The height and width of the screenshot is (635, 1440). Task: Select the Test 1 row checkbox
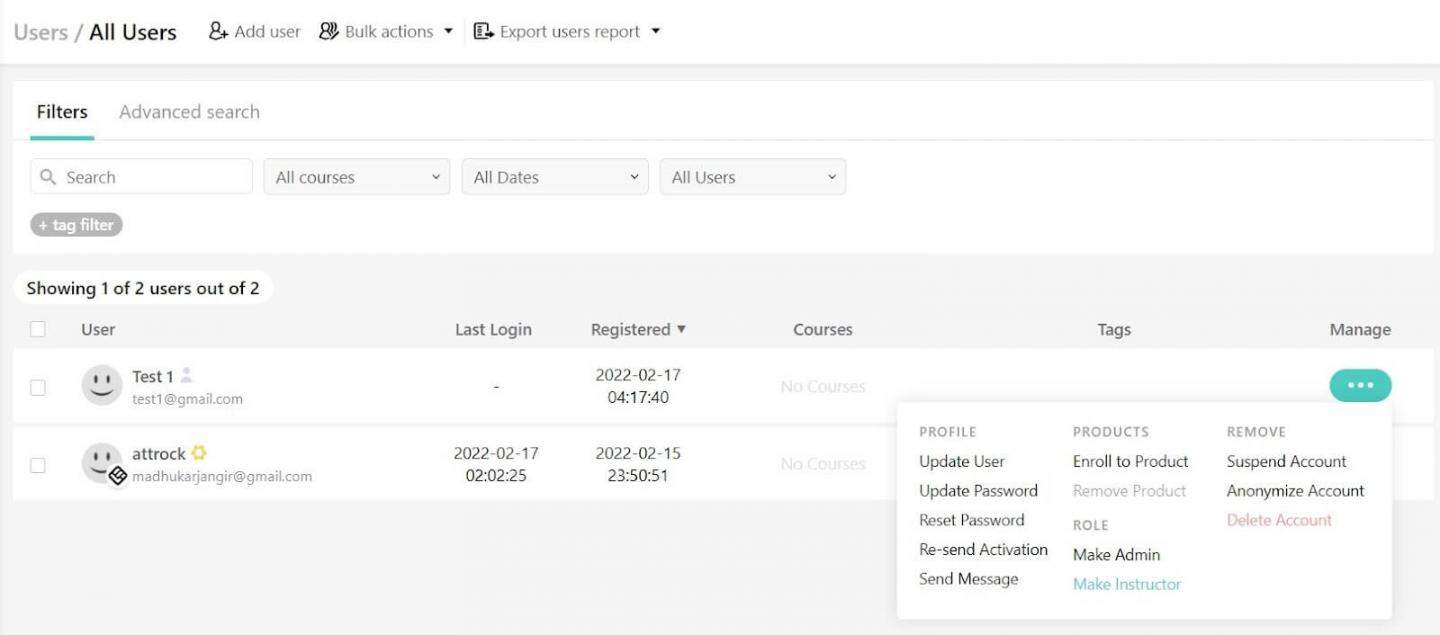38,387
